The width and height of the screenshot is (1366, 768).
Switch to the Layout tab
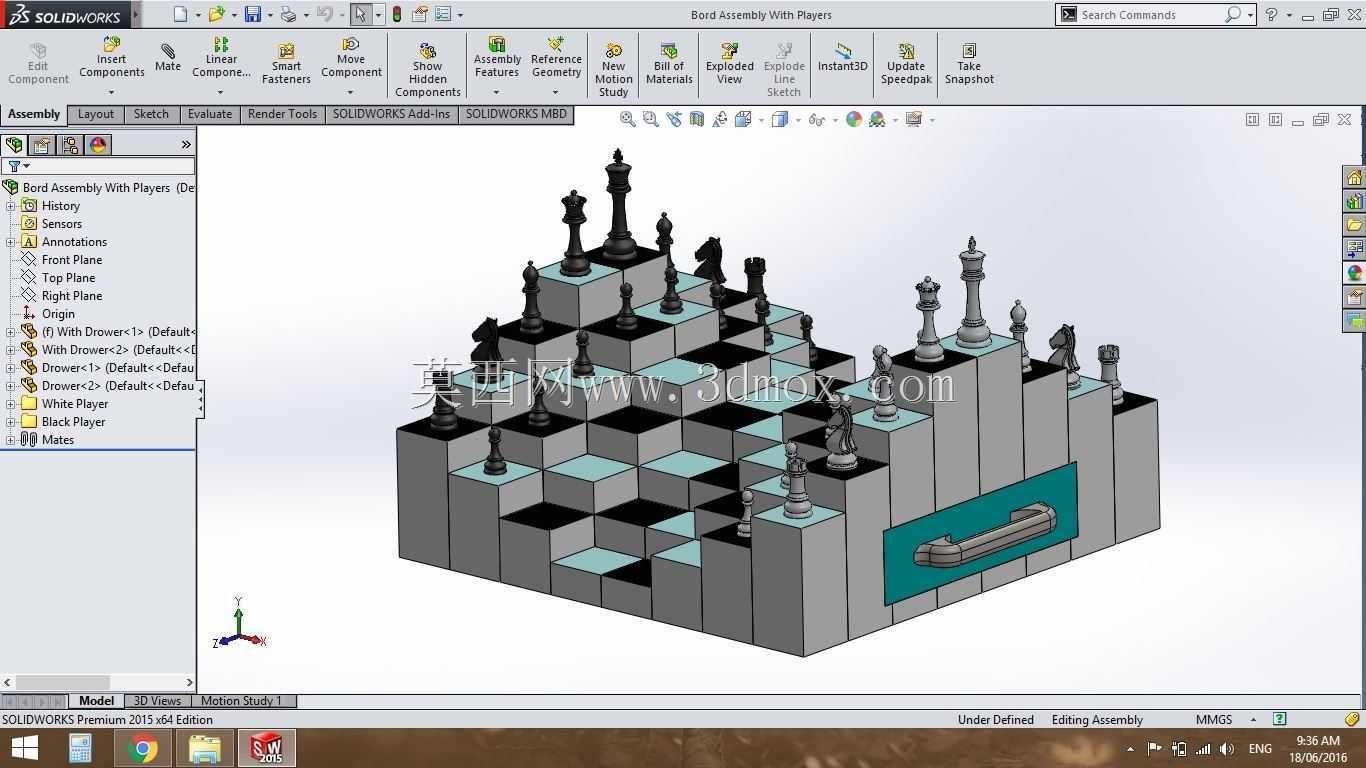[x=96, y=114]
